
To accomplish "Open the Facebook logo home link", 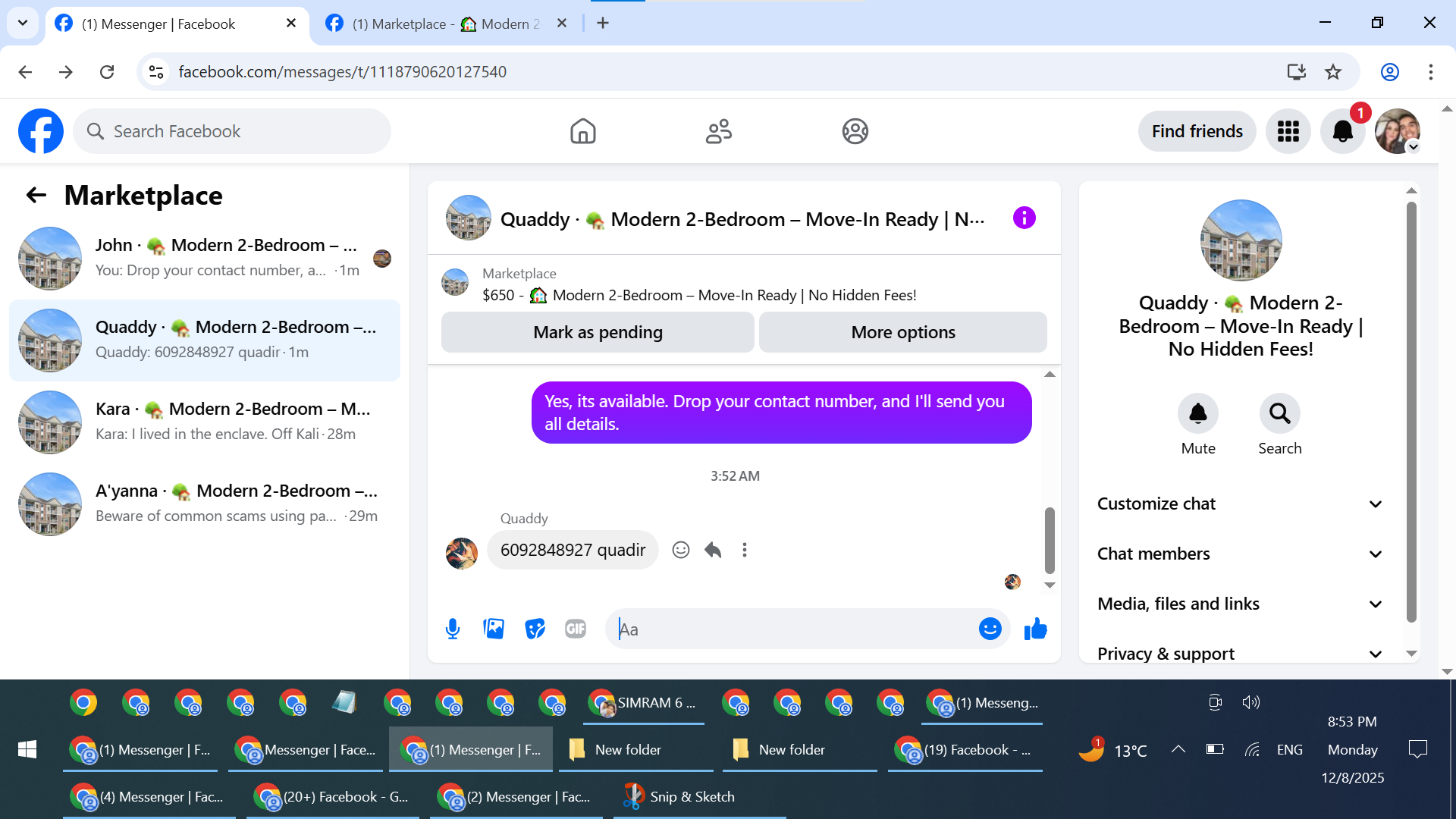I will pos(41,131).
